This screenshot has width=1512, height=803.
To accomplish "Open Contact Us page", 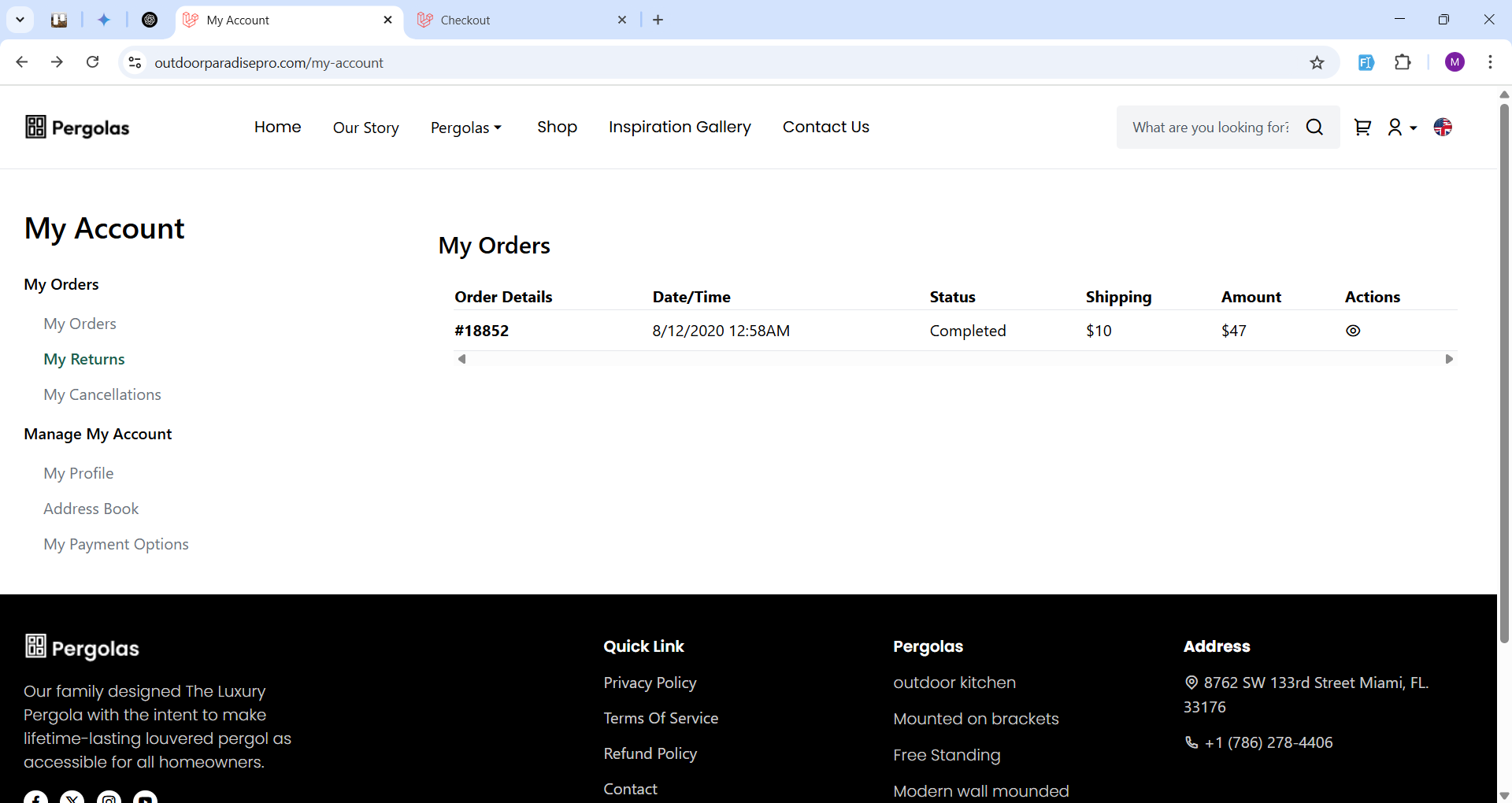I will (x=825, y=127).
